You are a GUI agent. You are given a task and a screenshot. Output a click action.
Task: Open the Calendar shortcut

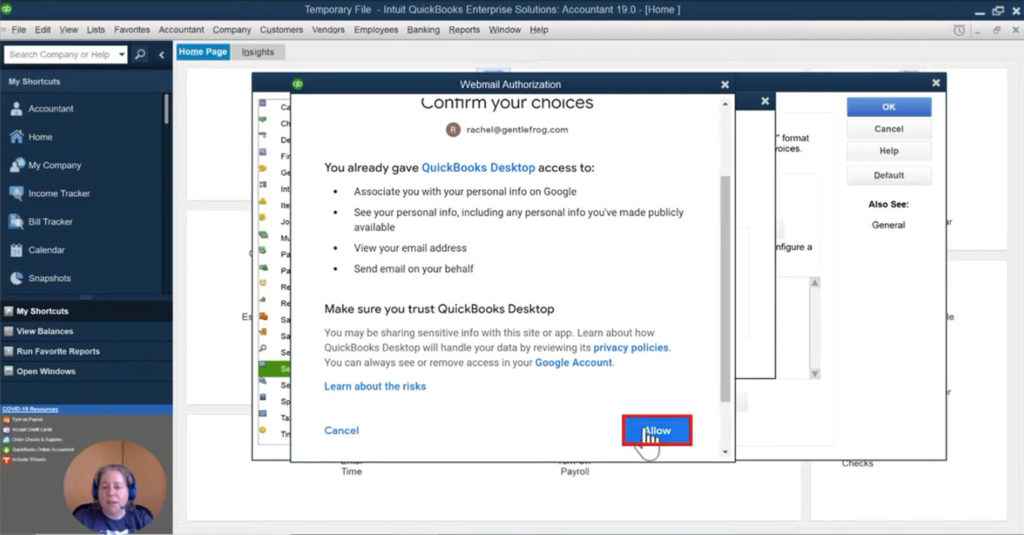click(x=17, y=250)
